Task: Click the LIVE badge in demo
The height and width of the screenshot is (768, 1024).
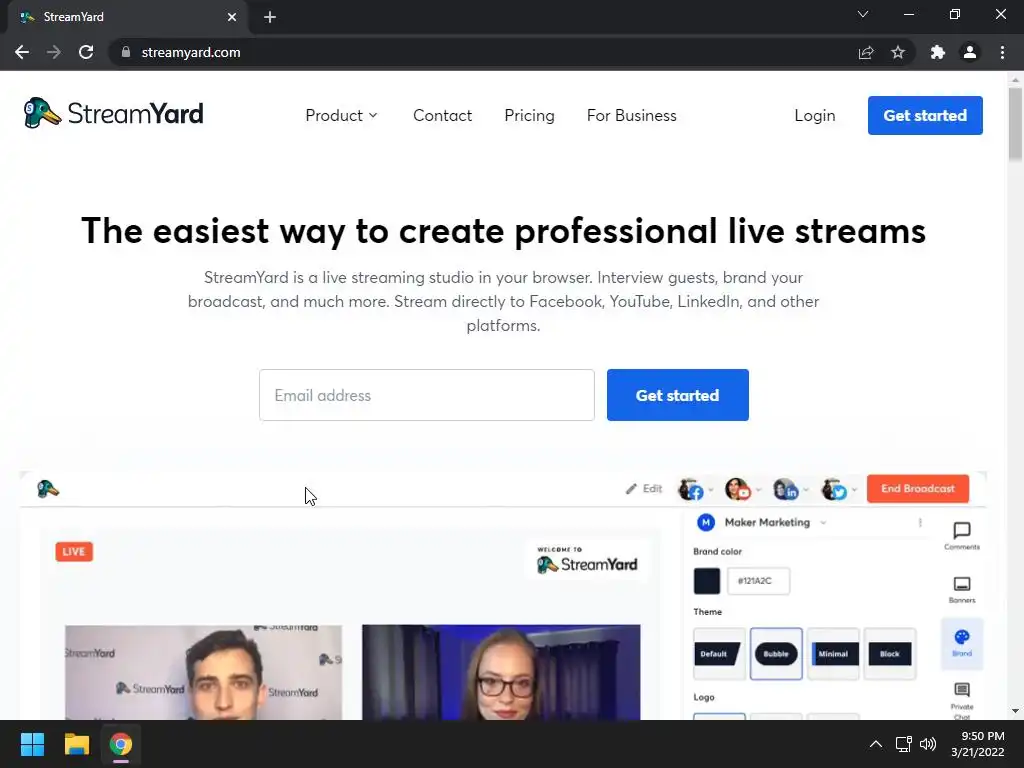Action: pos(74,552)
